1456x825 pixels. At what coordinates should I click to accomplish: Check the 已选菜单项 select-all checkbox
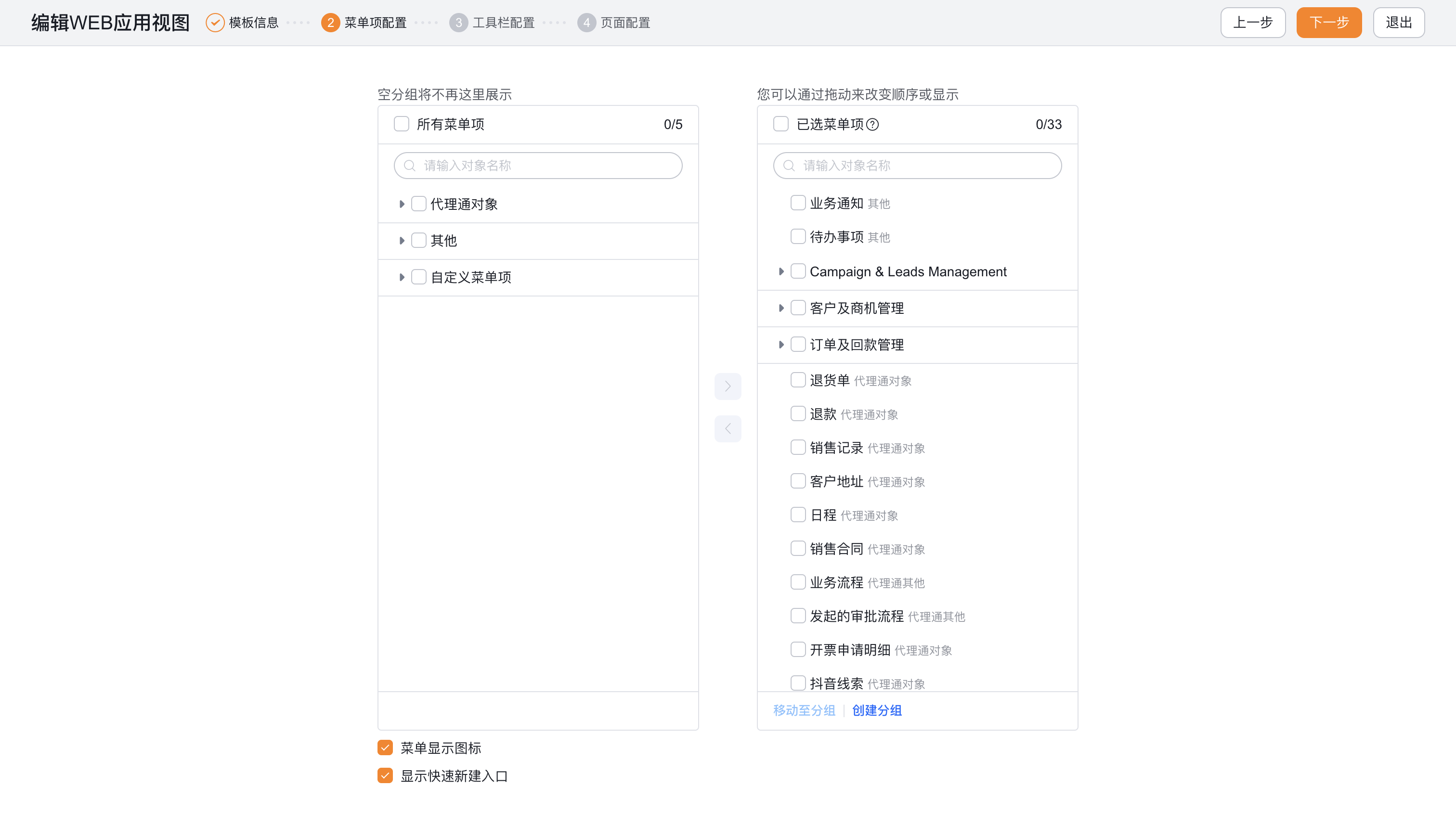[x=780, y=124]
